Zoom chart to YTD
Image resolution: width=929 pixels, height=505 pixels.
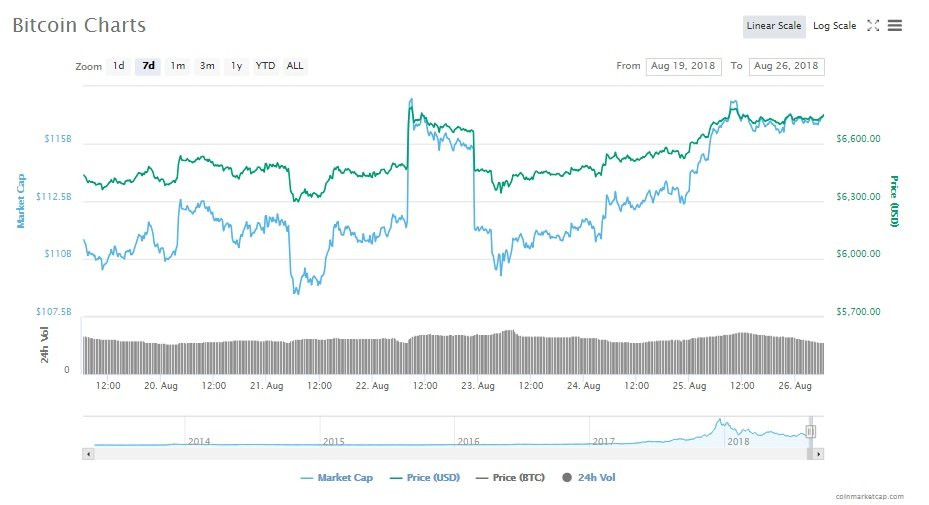(265, 66)
